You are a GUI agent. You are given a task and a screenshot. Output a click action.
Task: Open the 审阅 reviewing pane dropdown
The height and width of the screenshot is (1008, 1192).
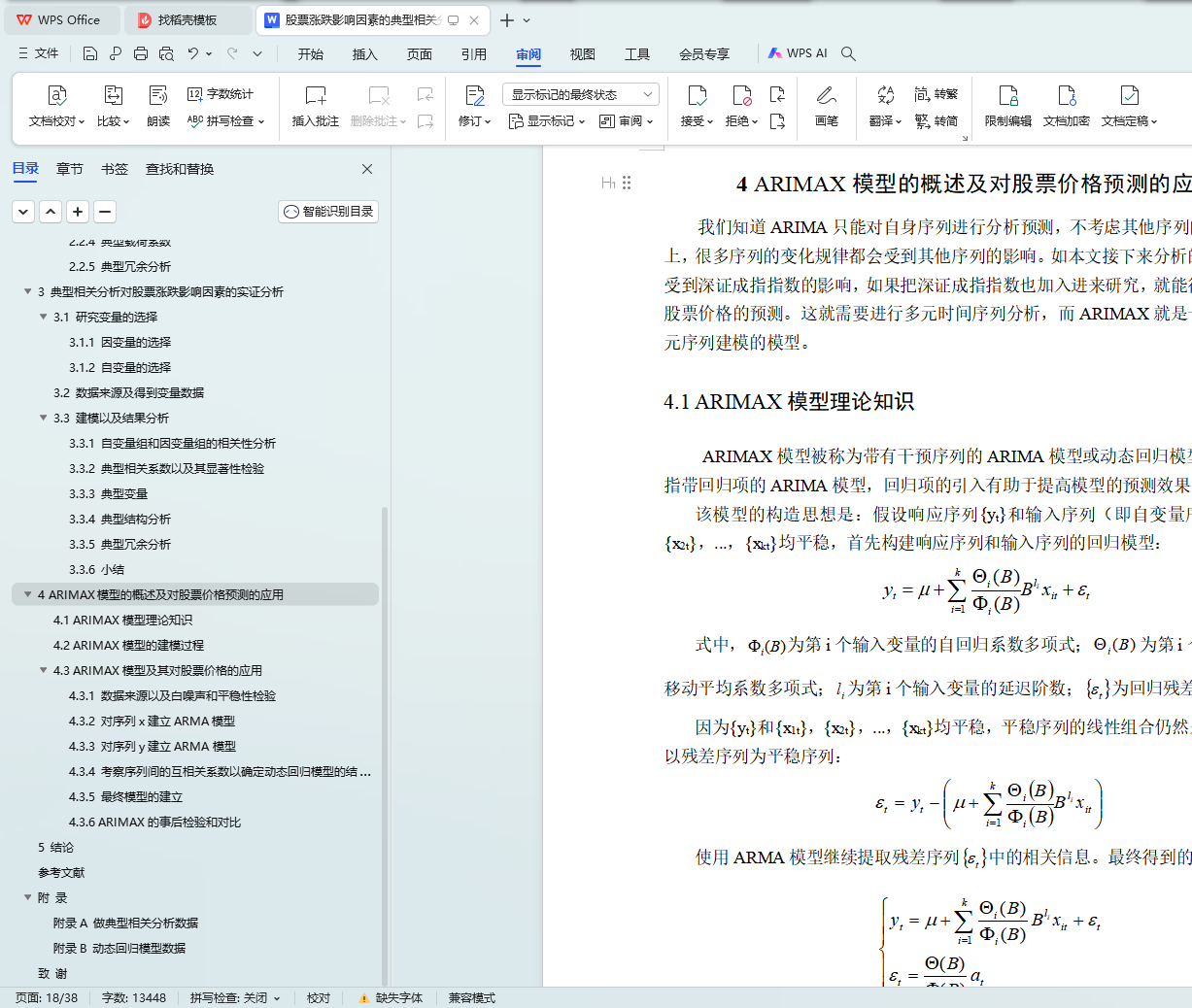click(x=627, y=121)
